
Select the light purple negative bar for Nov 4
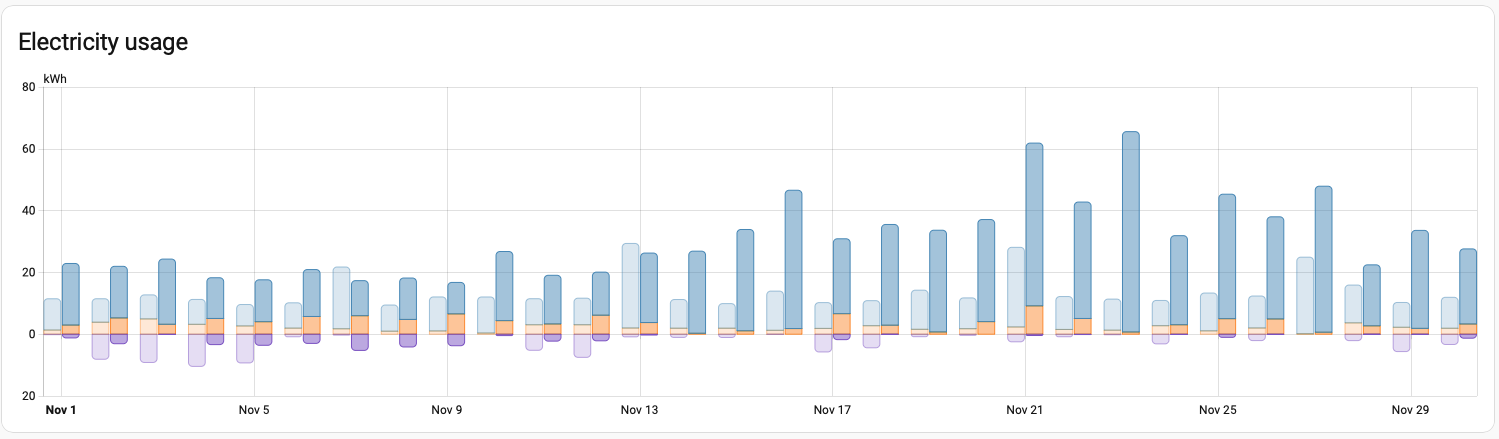(x=197, y=350)
